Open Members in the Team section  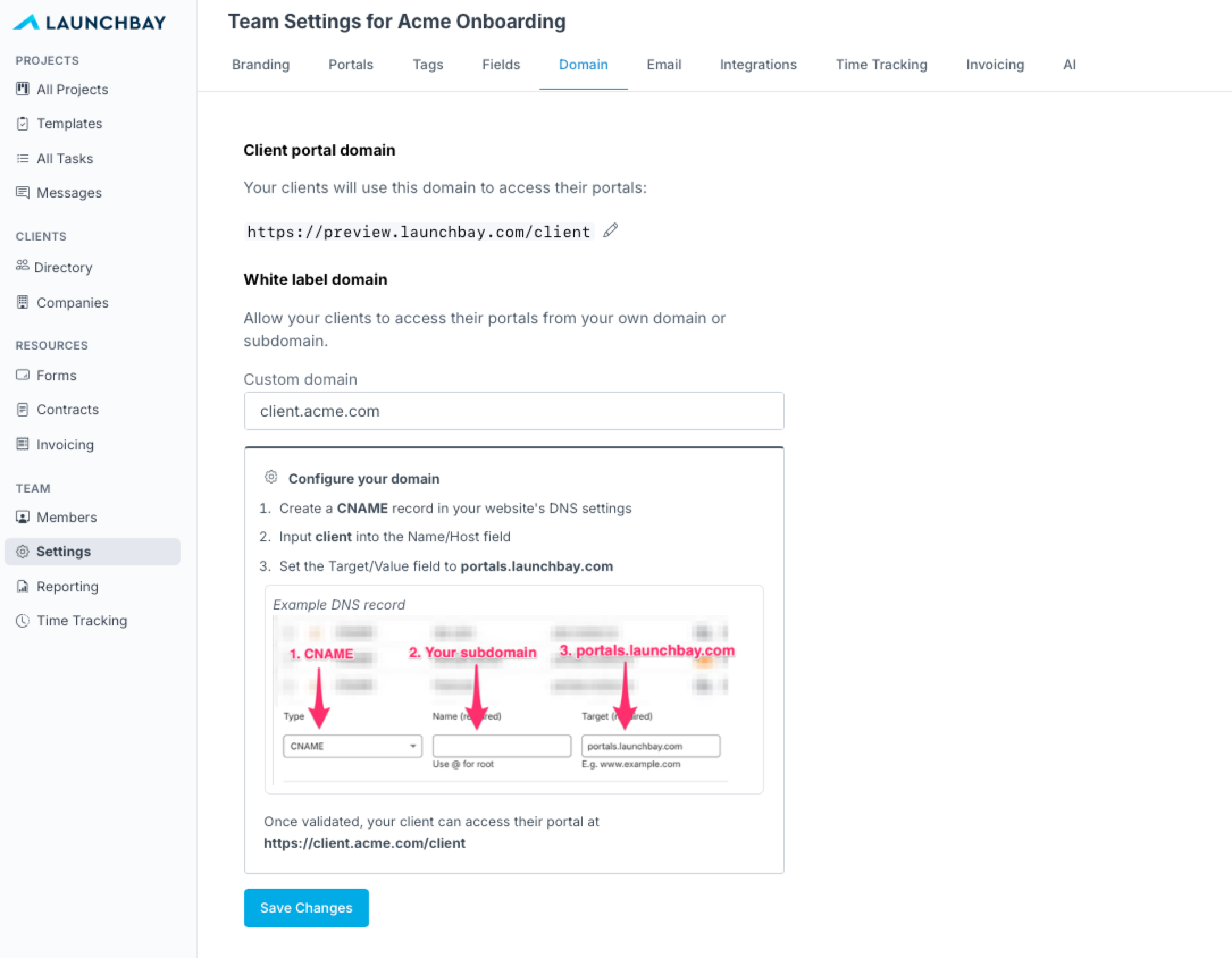coord(66,518)
